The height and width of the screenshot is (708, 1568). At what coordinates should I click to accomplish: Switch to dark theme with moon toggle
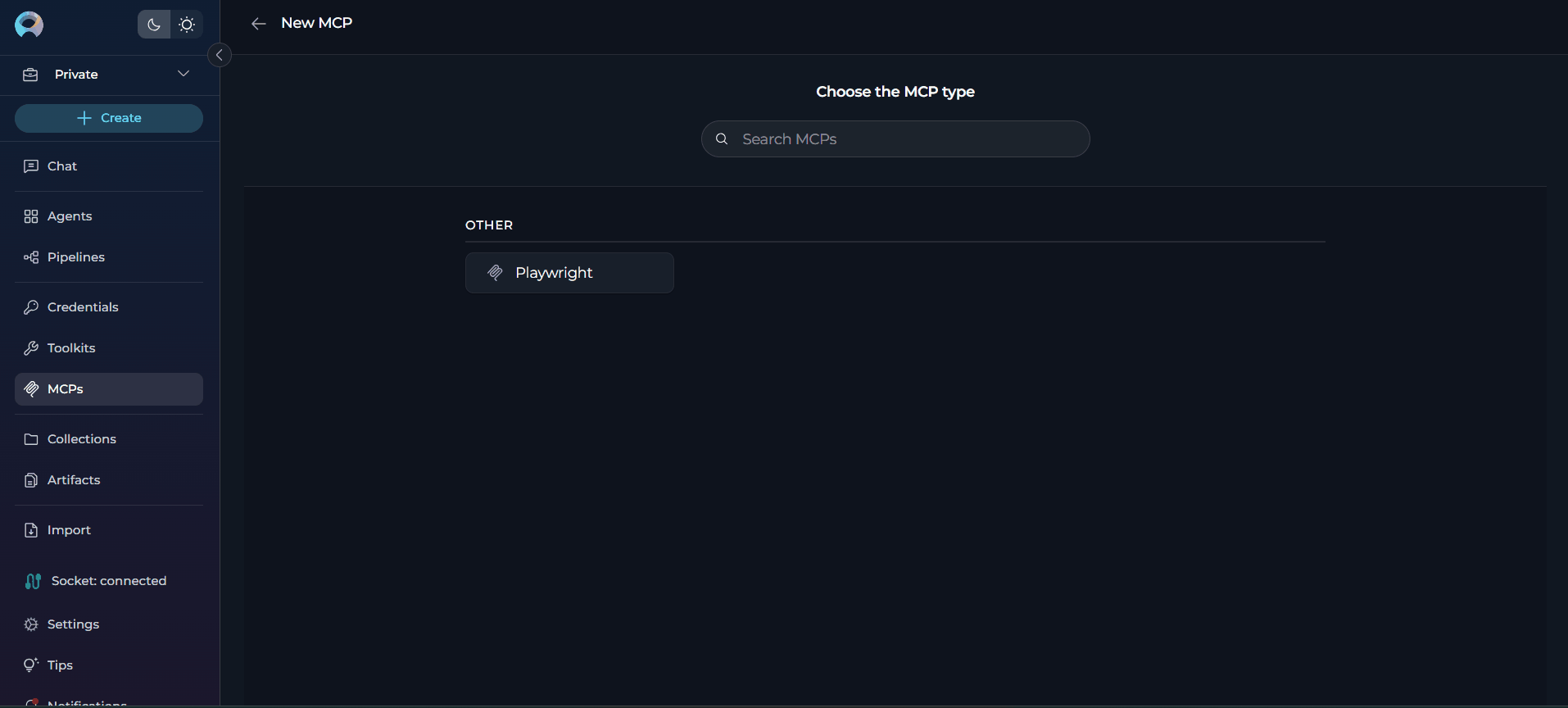153,25
